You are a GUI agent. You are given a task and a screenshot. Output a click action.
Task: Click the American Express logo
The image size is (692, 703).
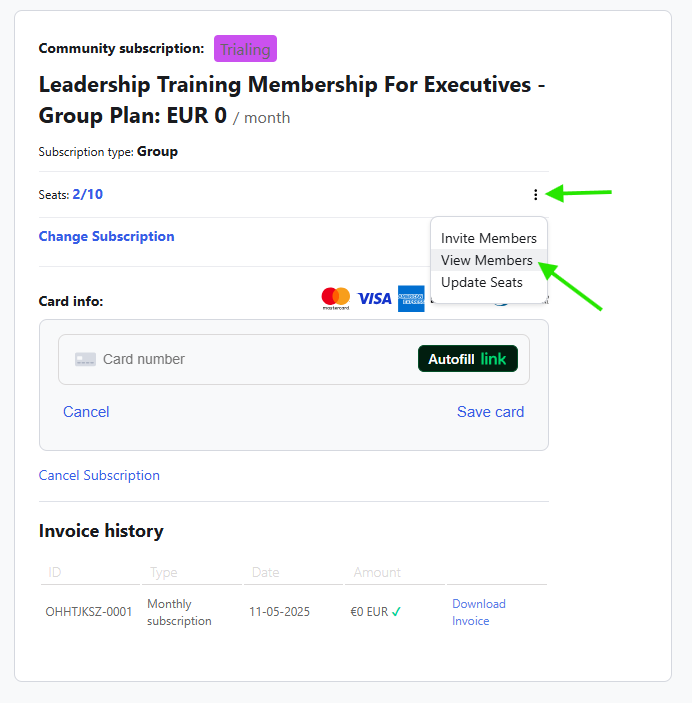coord(411,298)
